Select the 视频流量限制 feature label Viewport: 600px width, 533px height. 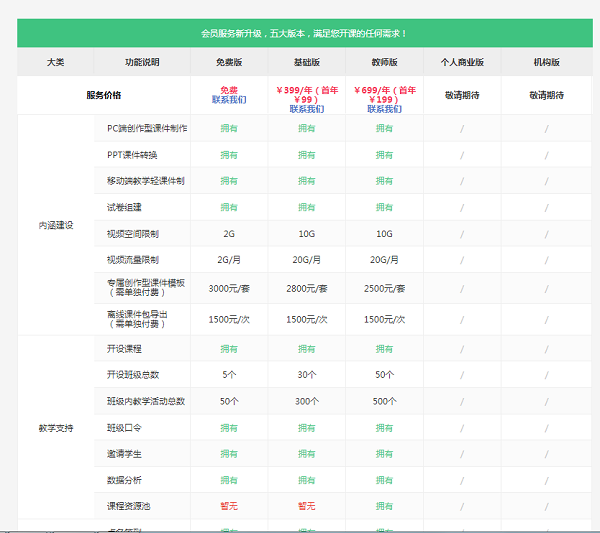(x=133, y=260)
